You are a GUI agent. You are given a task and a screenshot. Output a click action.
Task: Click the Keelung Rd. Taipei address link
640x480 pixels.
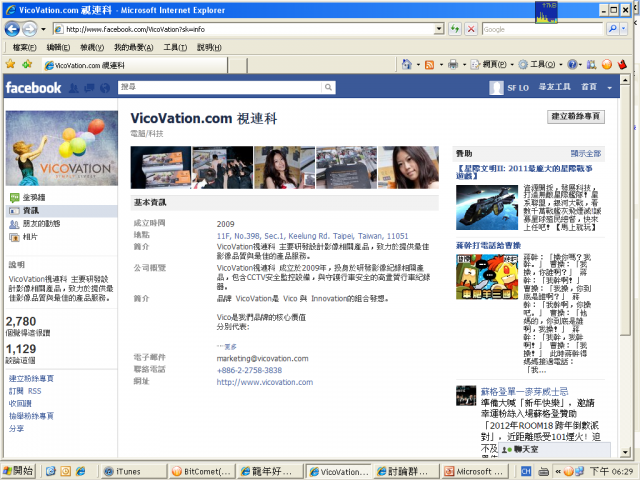(x=312, y=236)
